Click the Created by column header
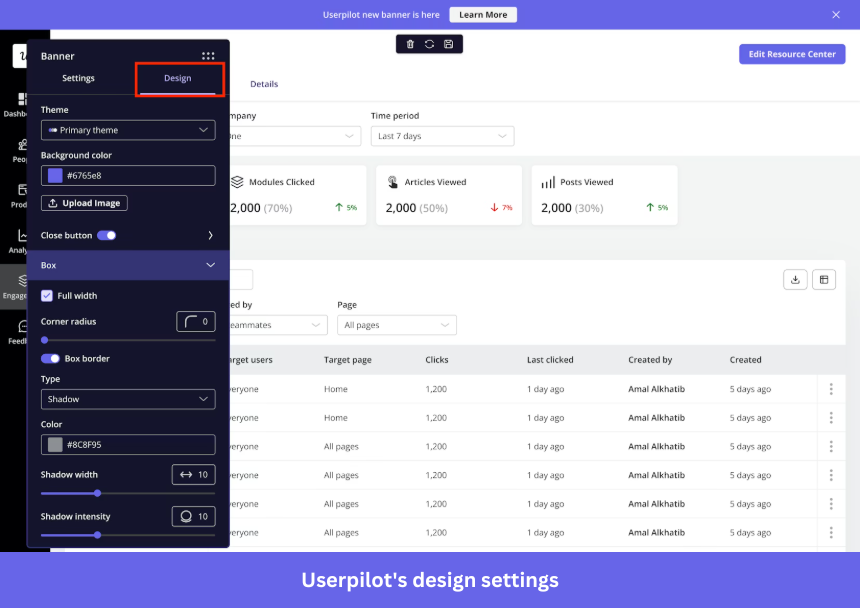 click(650, 360)
